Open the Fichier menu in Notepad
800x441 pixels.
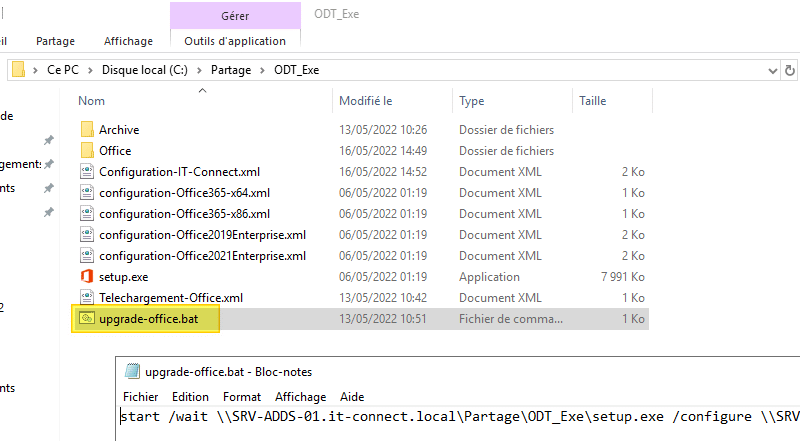click(141, 396)
